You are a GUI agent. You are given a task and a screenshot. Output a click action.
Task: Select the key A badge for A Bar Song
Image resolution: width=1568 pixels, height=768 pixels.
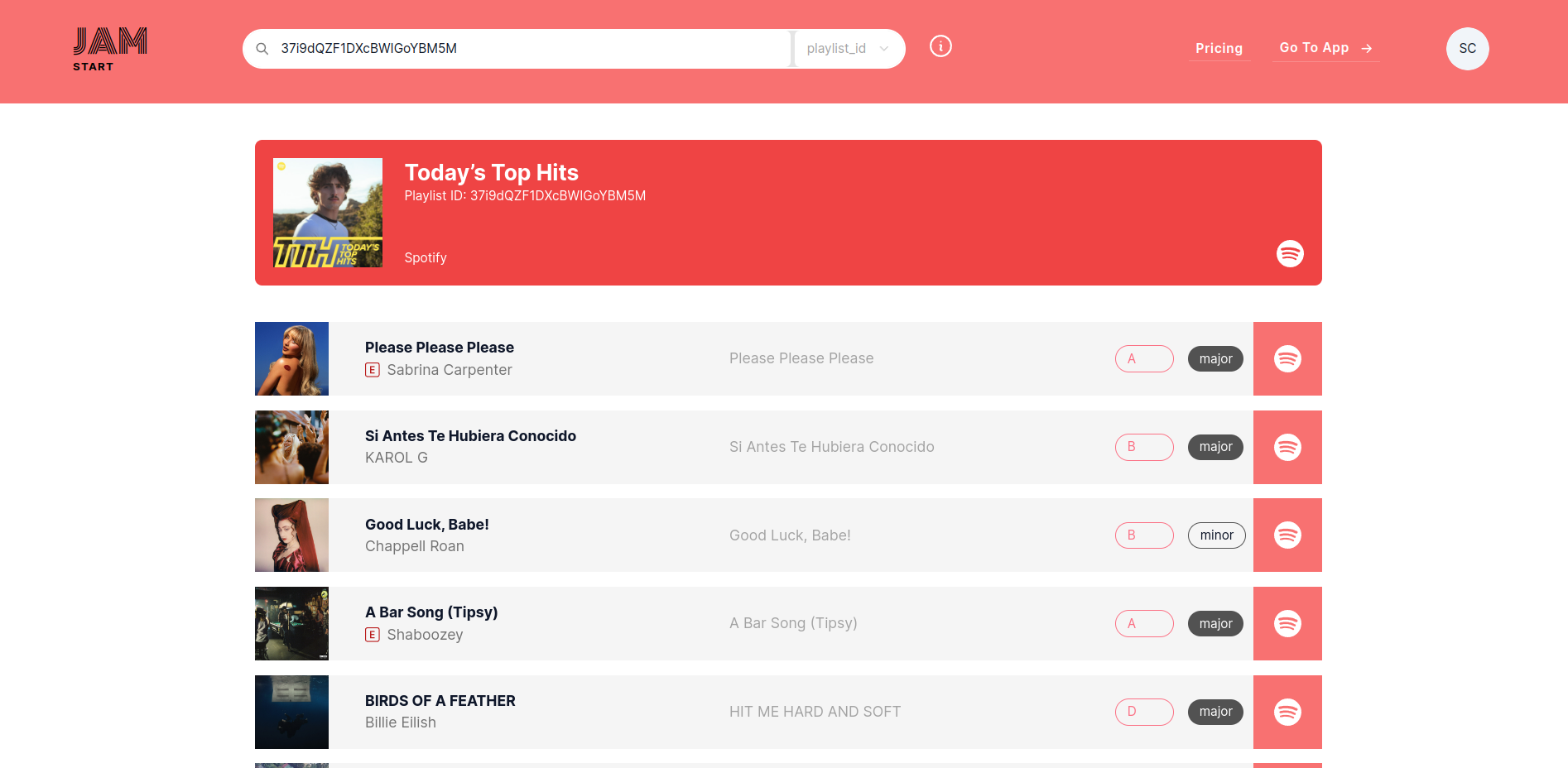click(1143, 624)
